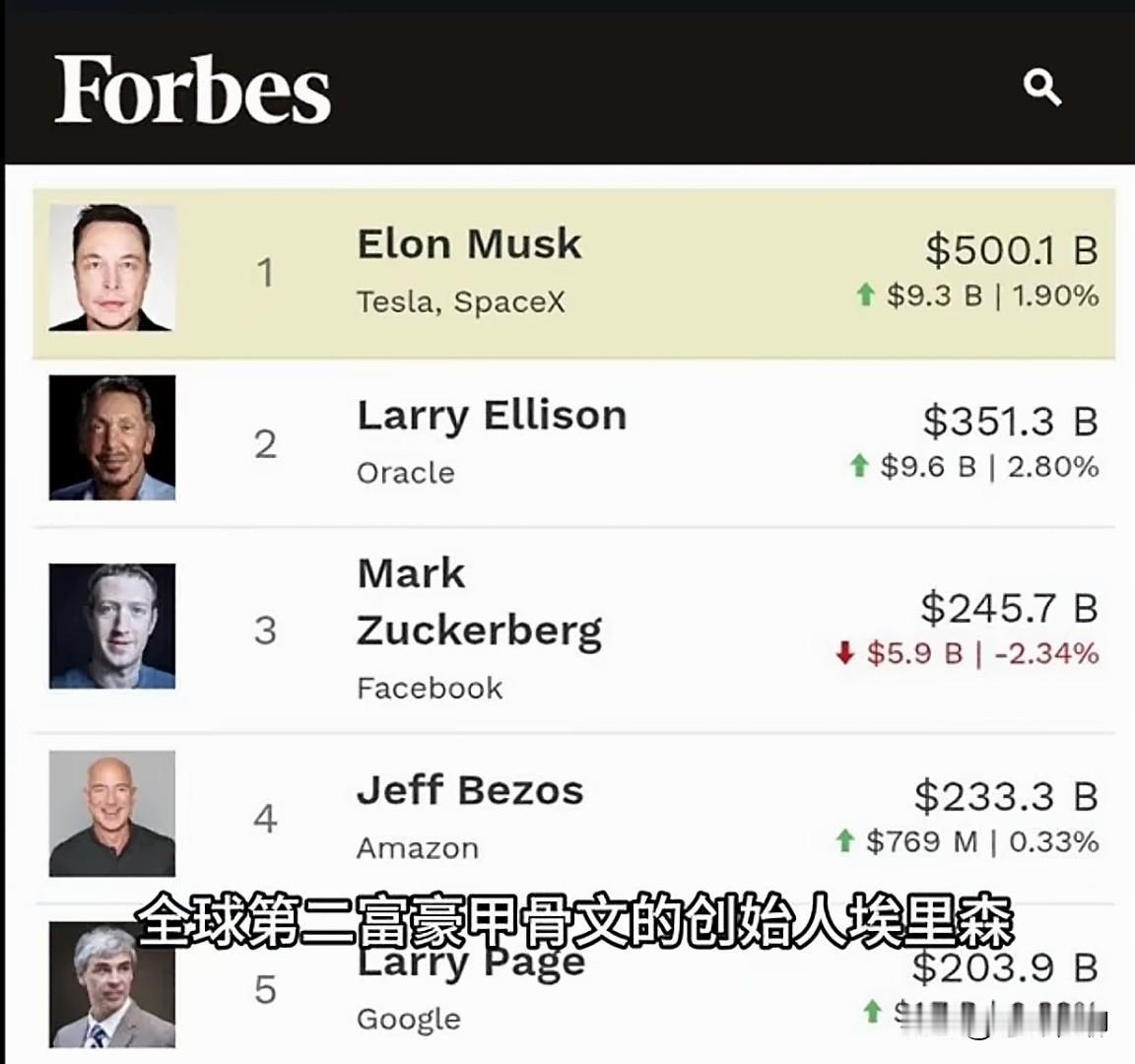Open Larry Ellison's profile photo
Viewport: 1135px width, 1064px height.
(112, 437)
